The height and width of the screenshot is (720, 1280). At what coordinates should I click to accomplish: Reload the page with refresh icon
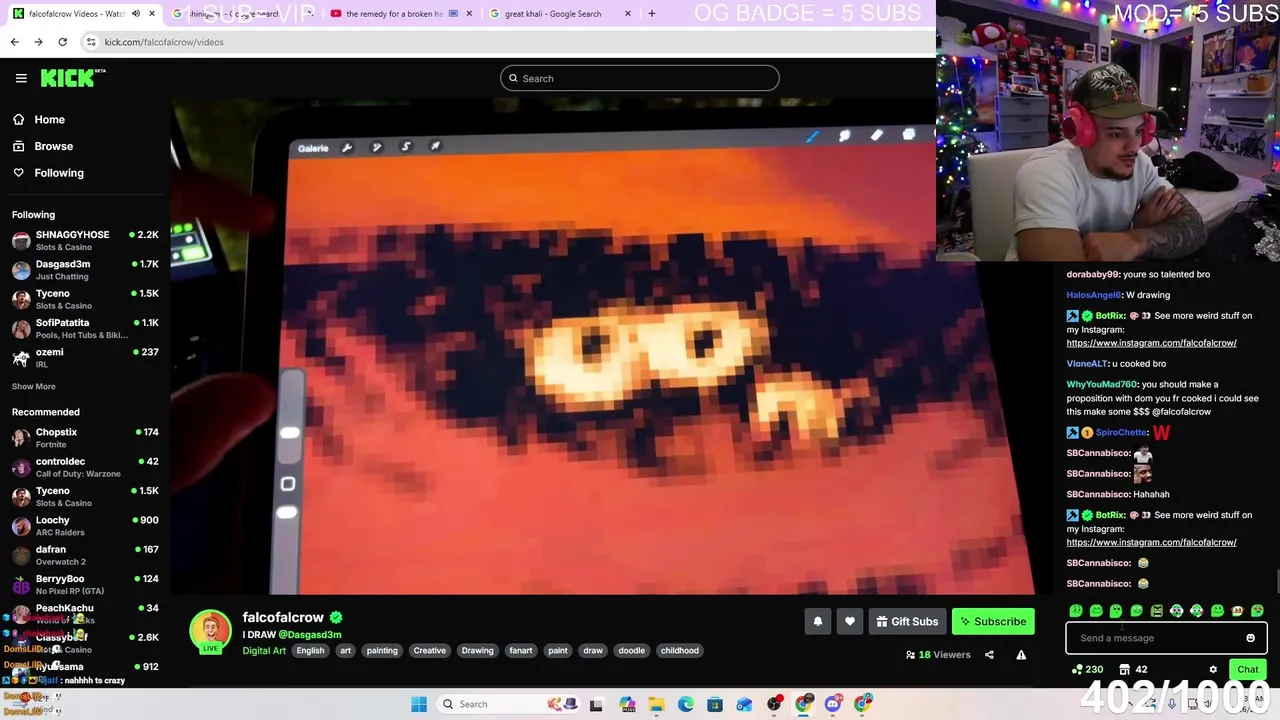(x=62, y=42)
